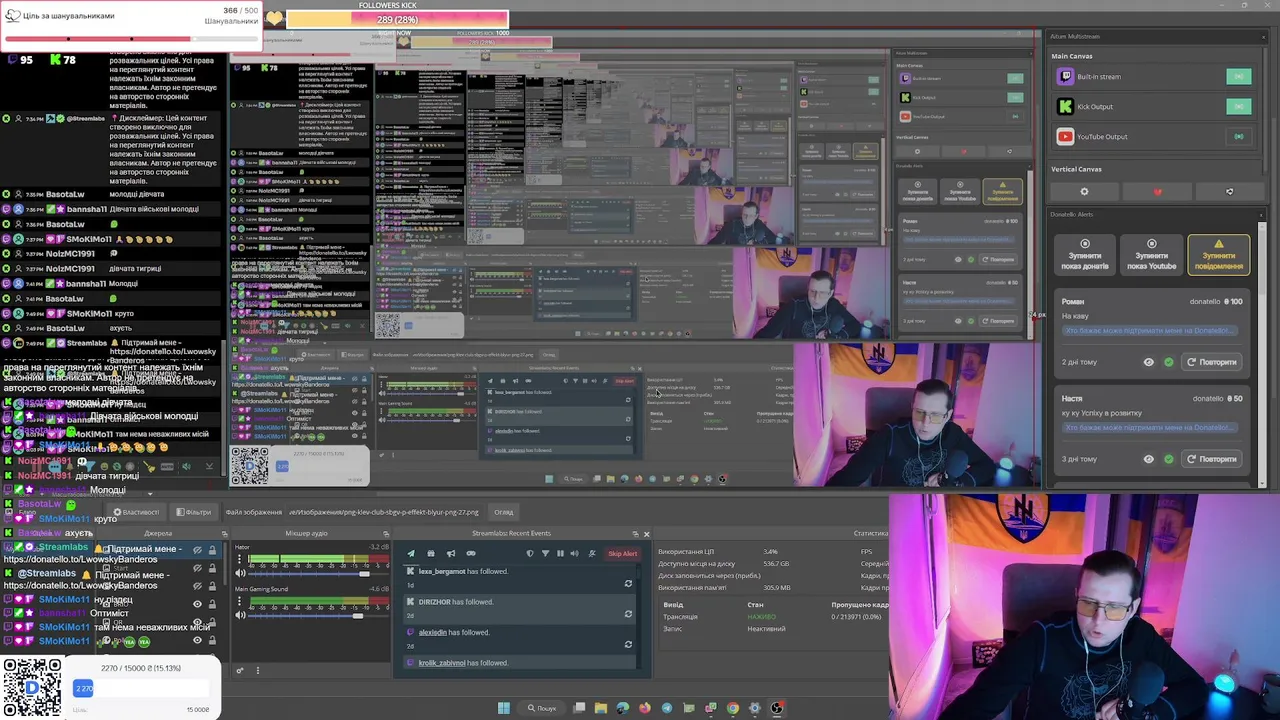Viewport: 1280px width, 720px height.
Task: Toggle visibility of the BRIO source
Action: (197, 604)
